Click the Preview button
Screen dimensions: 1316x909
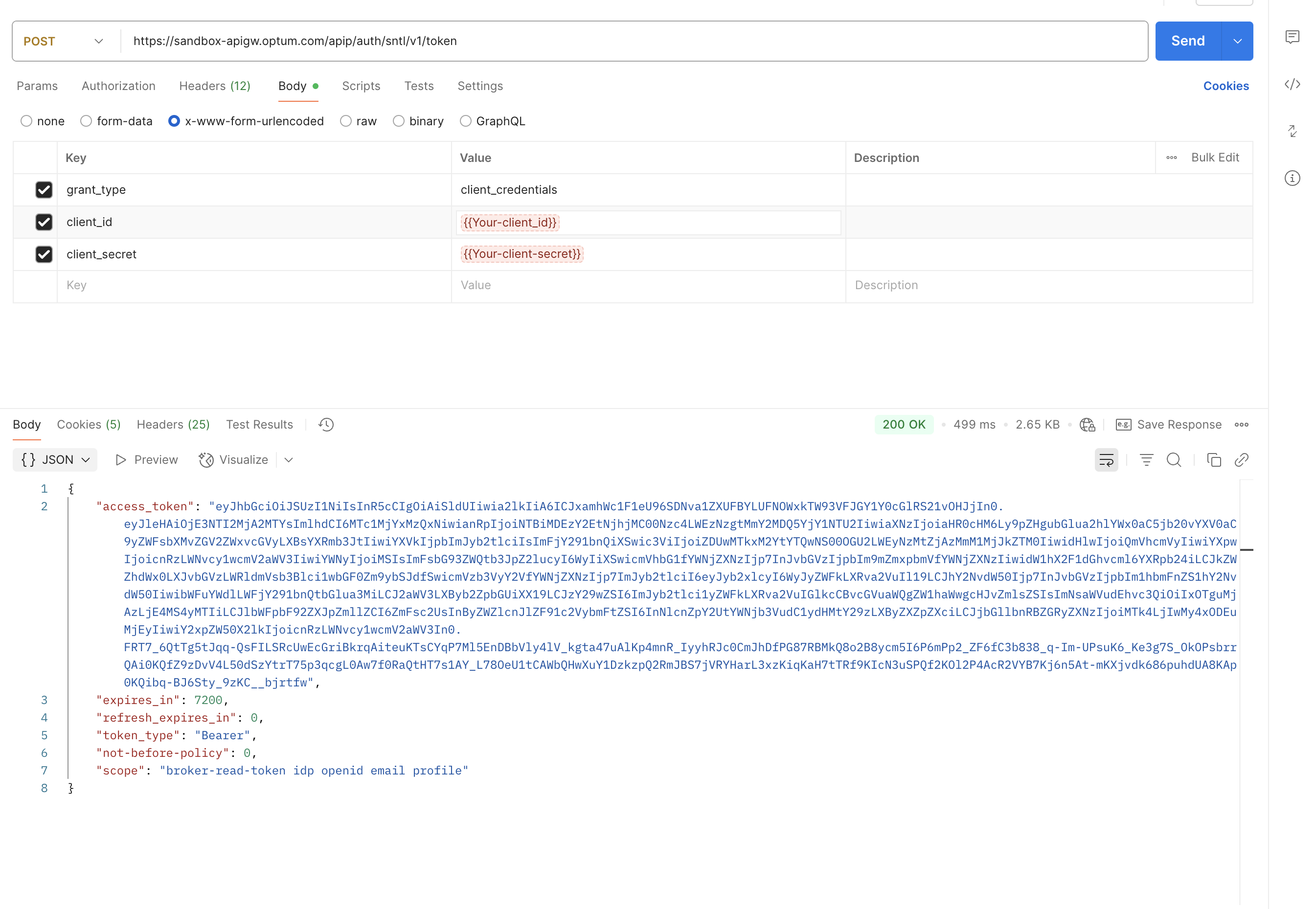tap(146, 459)
